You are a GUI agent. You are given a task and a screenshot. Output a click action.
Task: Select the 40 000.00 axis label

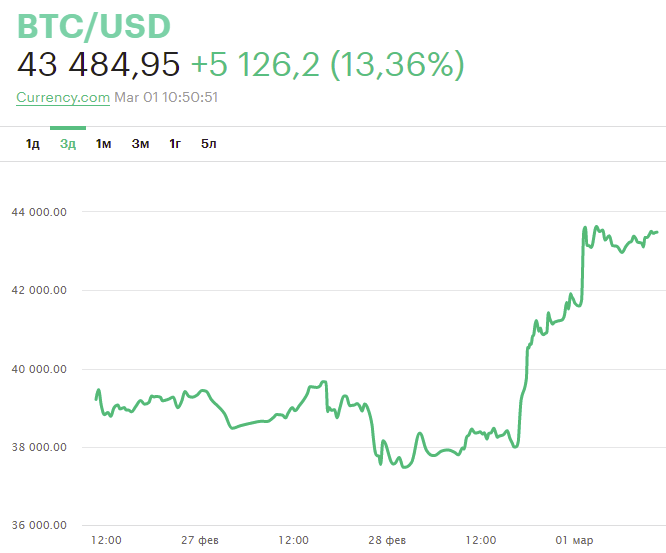[39, 369]
